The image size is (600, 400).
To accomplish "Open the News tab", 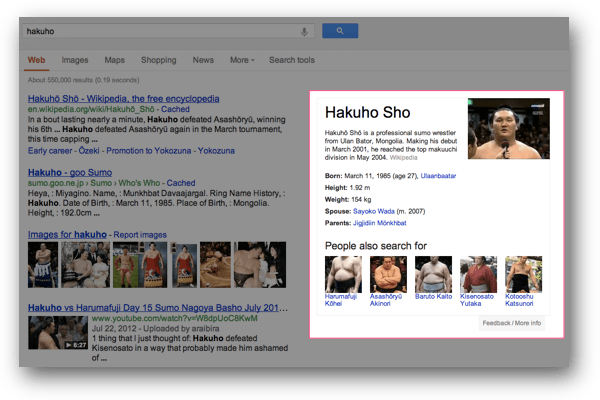I will [x=203, y=60].
